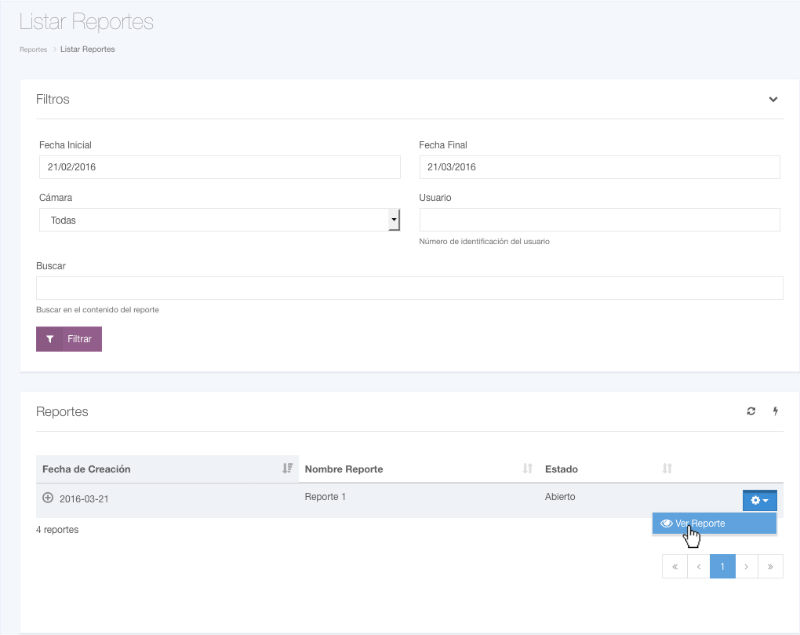Jump to the last page of results
Viewport: 800px width, 635px height.
tap(770, 567)
